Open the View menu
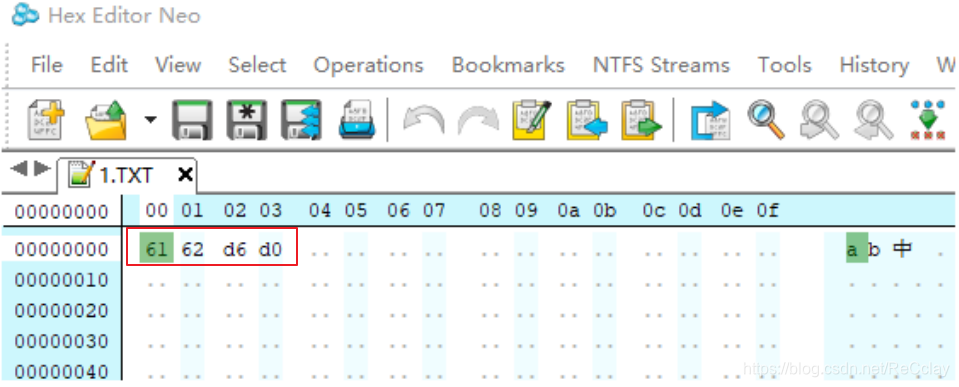 pyautogui.click(x=178, y=65)
